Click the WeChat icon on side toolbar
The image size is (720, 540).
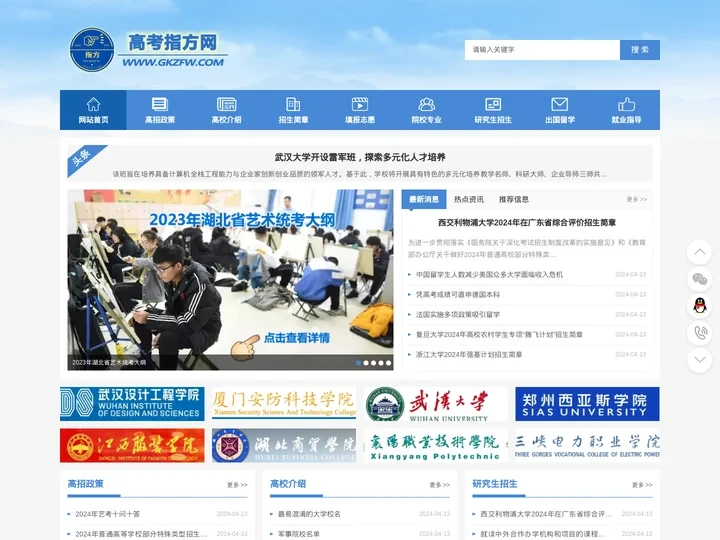pos(699,279)
